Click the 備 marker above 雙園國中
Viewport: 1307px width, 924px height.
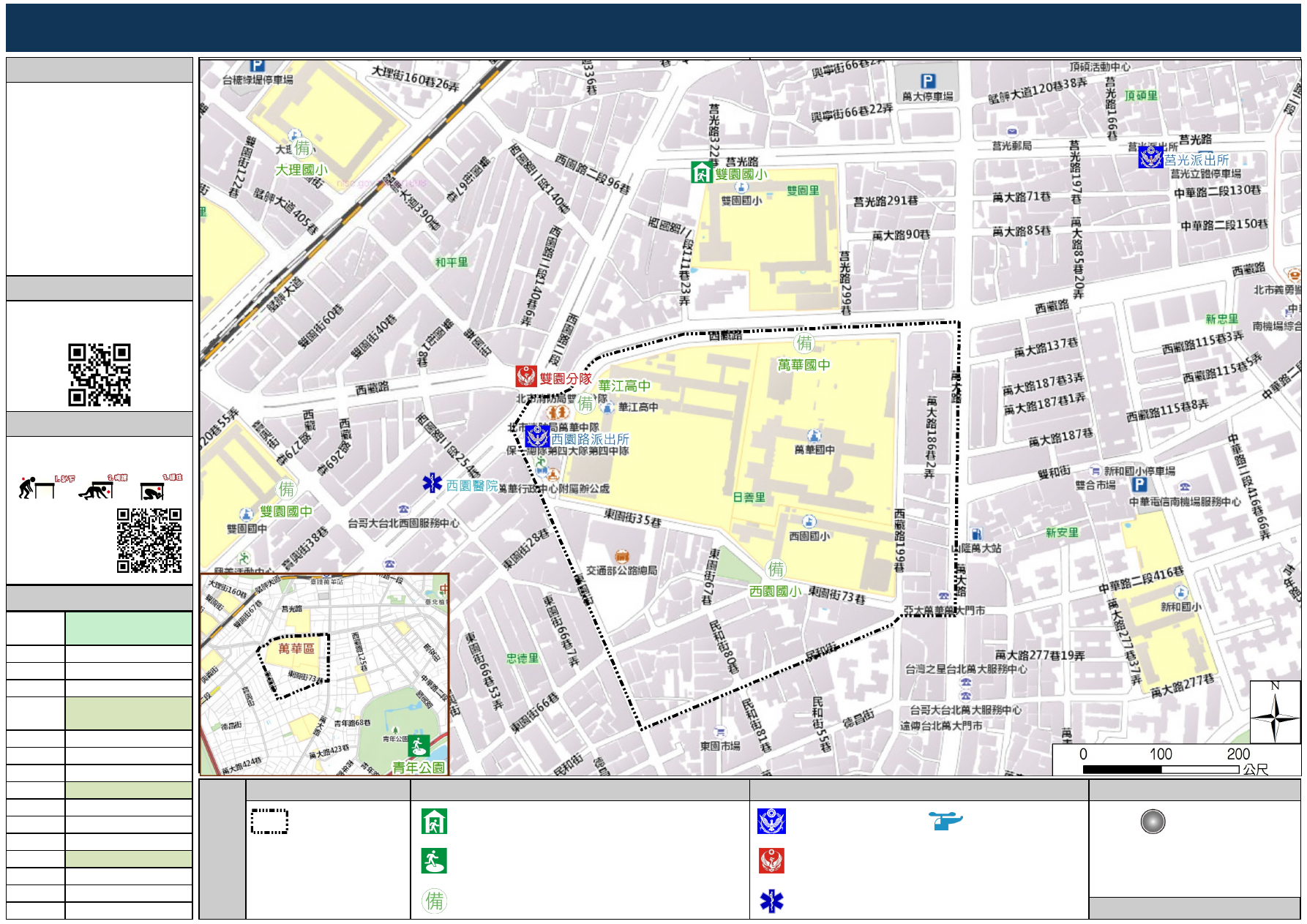click(286, 489)
